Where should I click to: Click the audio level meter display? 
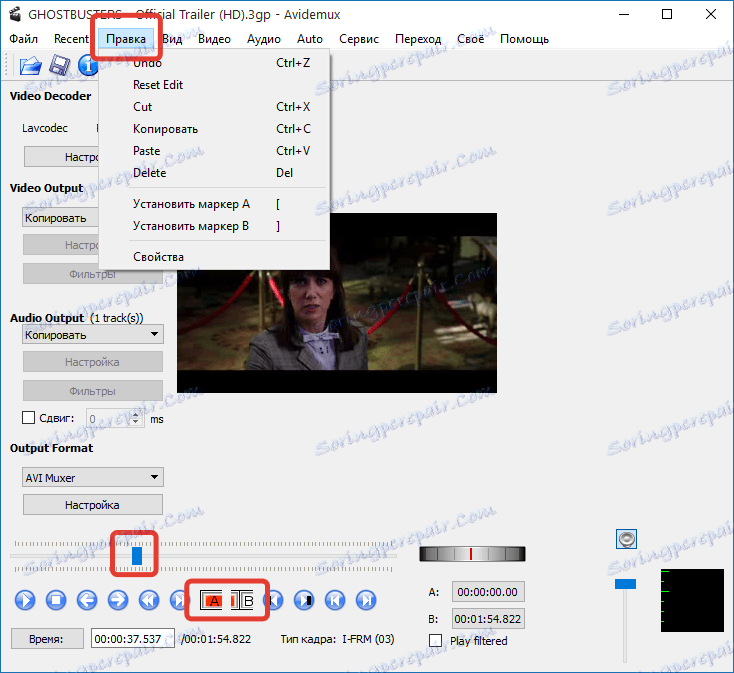tap(692, 600)
